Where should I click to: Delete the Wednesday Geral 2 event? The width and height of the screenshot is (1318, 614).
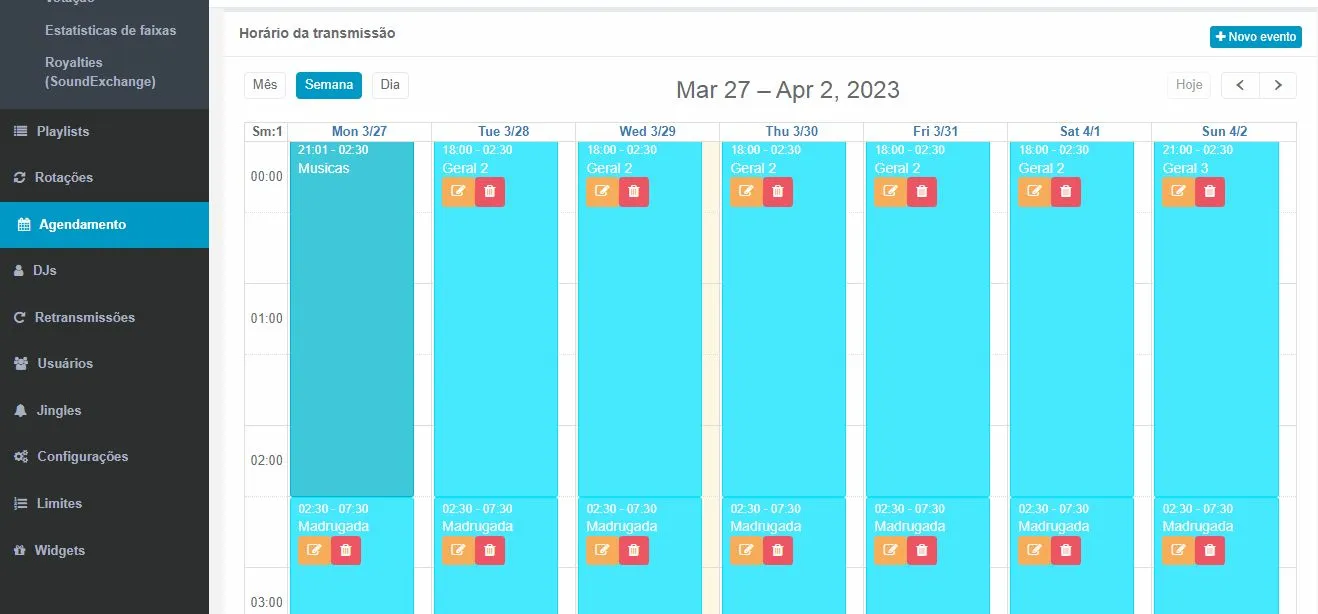[634, 192]
